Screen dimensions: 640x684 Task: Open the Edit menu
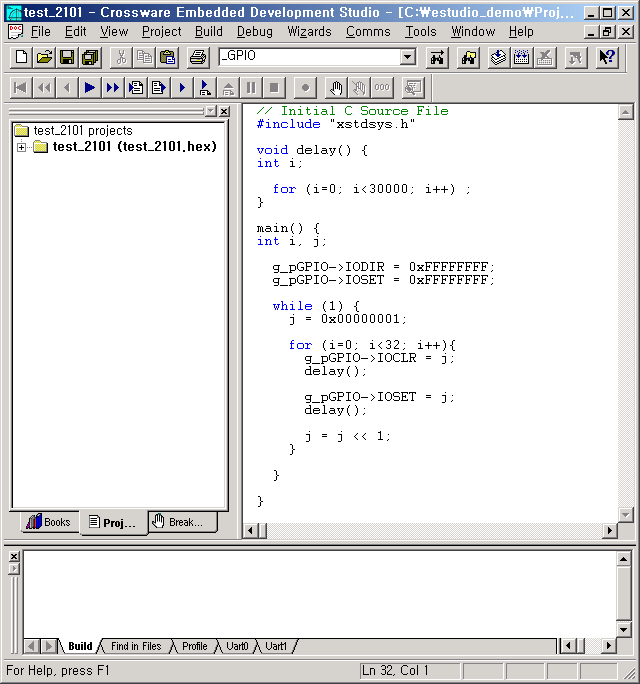click(75, 32)
